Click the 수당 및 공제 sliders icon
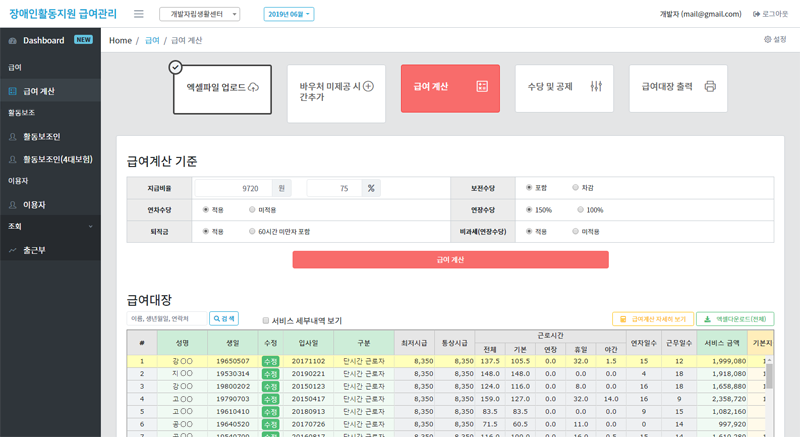 tap(596, 87)
